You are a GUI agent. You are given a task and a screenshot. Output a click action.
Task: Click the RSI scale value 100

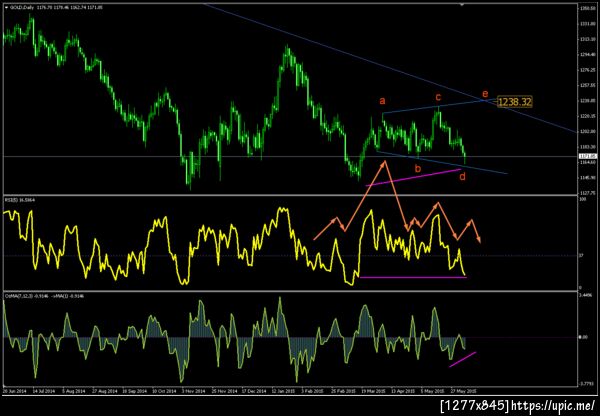581,200
